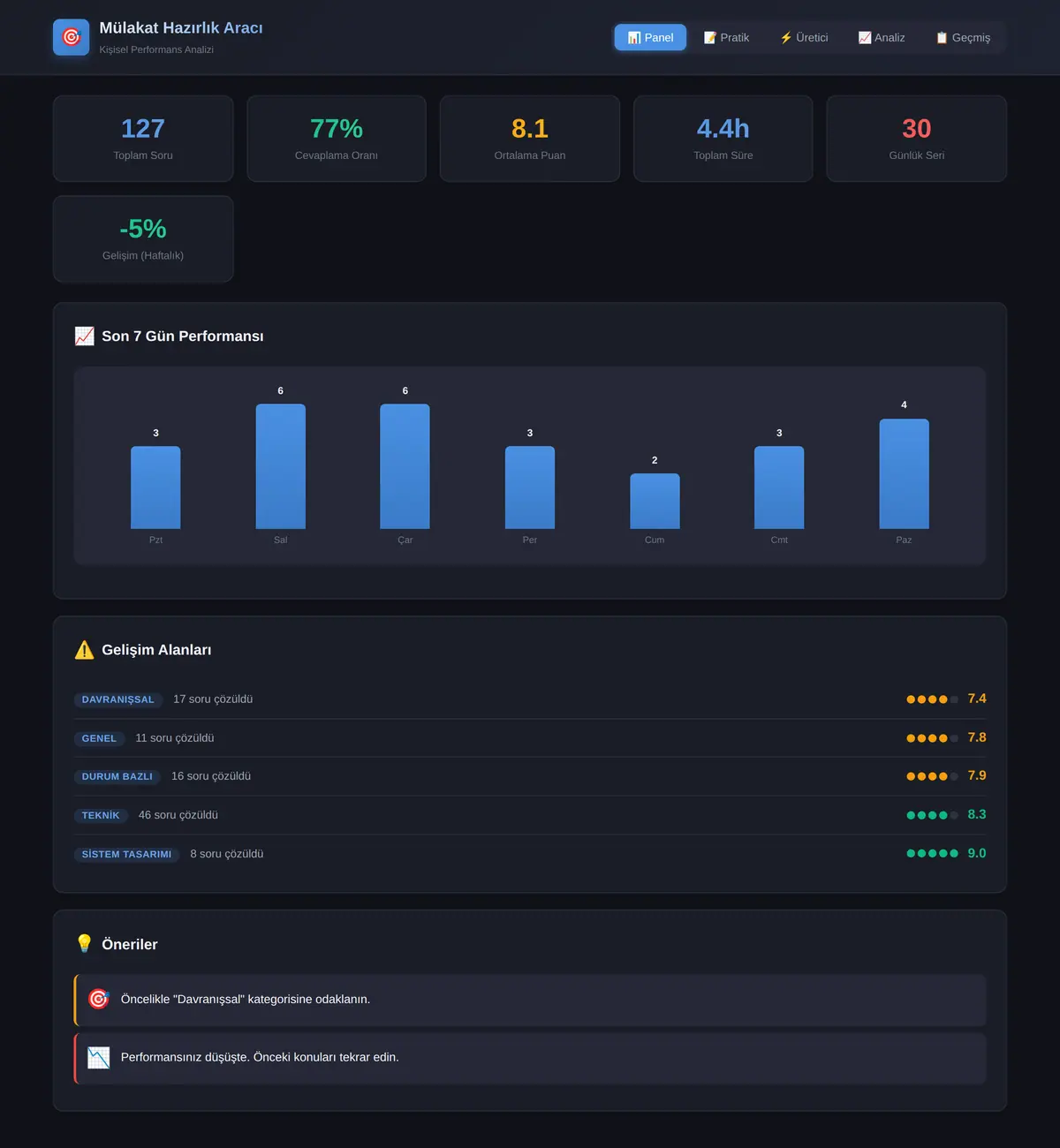This screenshot has height=1148, width=1060.
Task: Click the Paz bar in the chart
Action: 904,473
